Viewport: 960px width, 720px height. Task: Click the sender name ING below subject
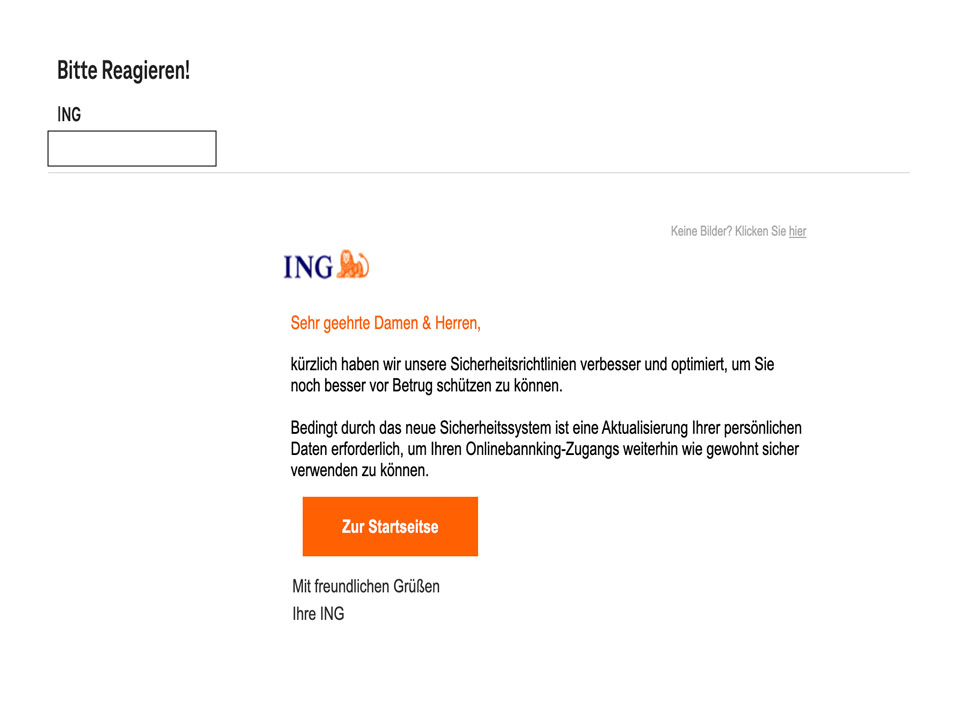[69, 114]
